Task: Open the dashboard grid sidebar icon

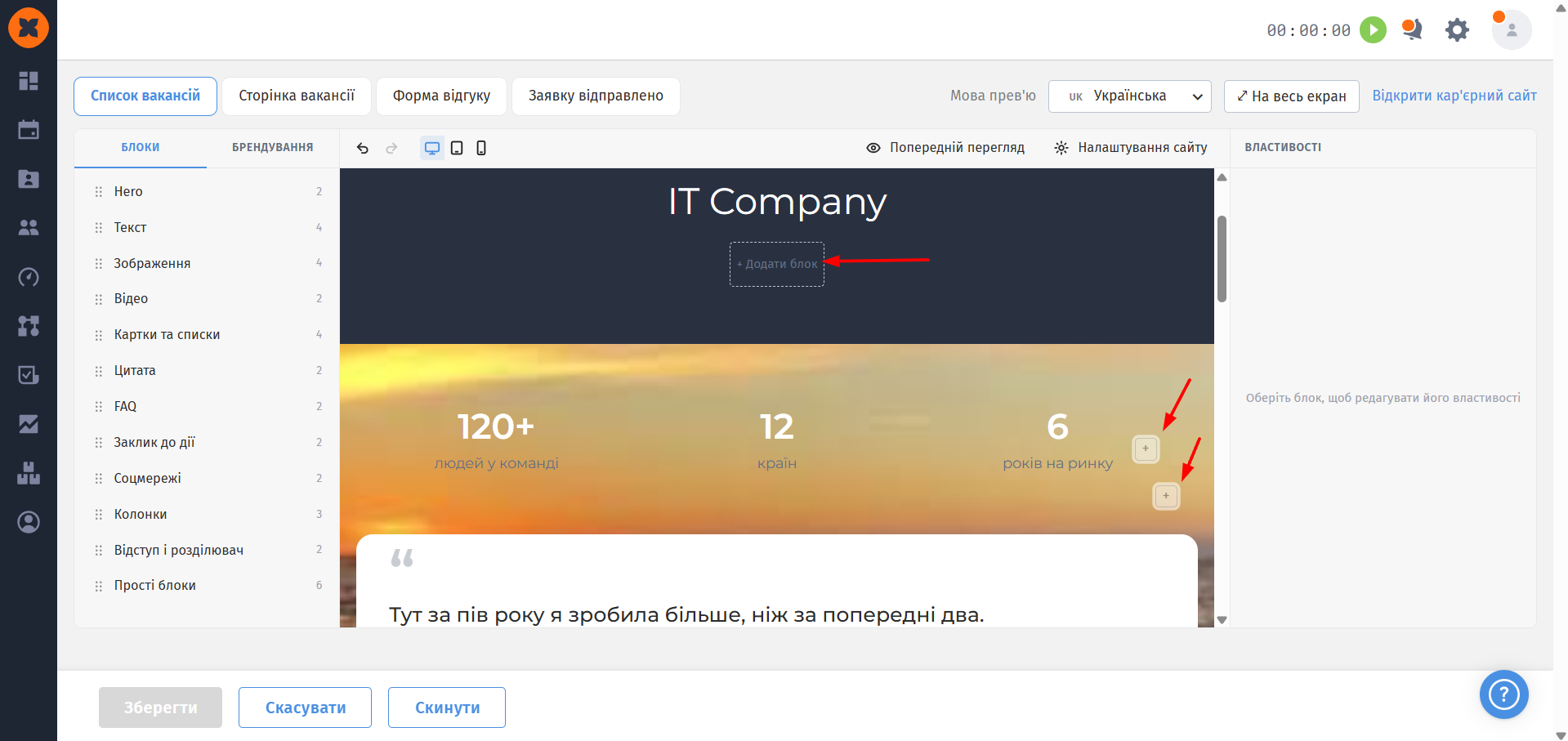Action: 29,80
